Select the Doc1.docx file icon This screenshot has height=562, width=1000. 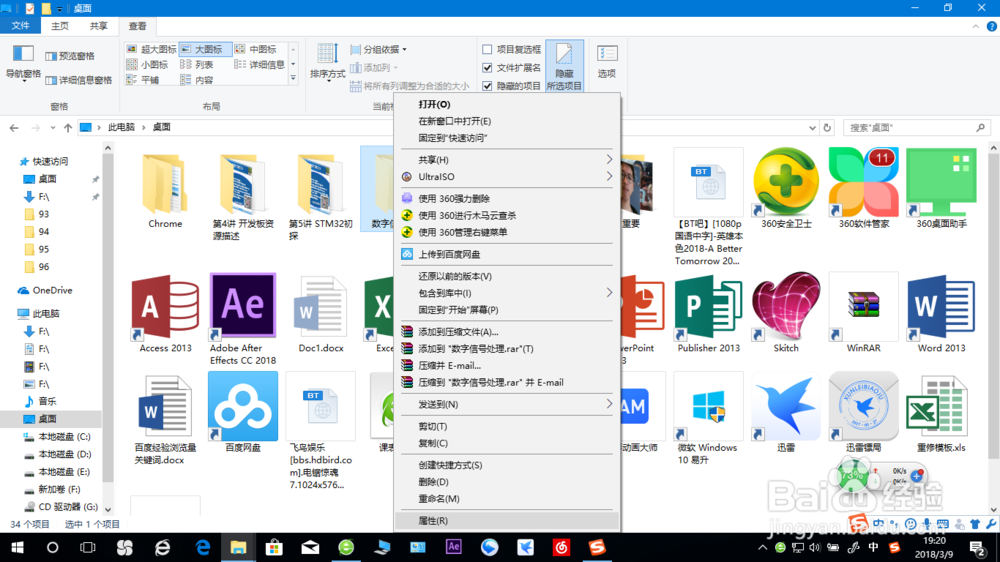(321, 307)
